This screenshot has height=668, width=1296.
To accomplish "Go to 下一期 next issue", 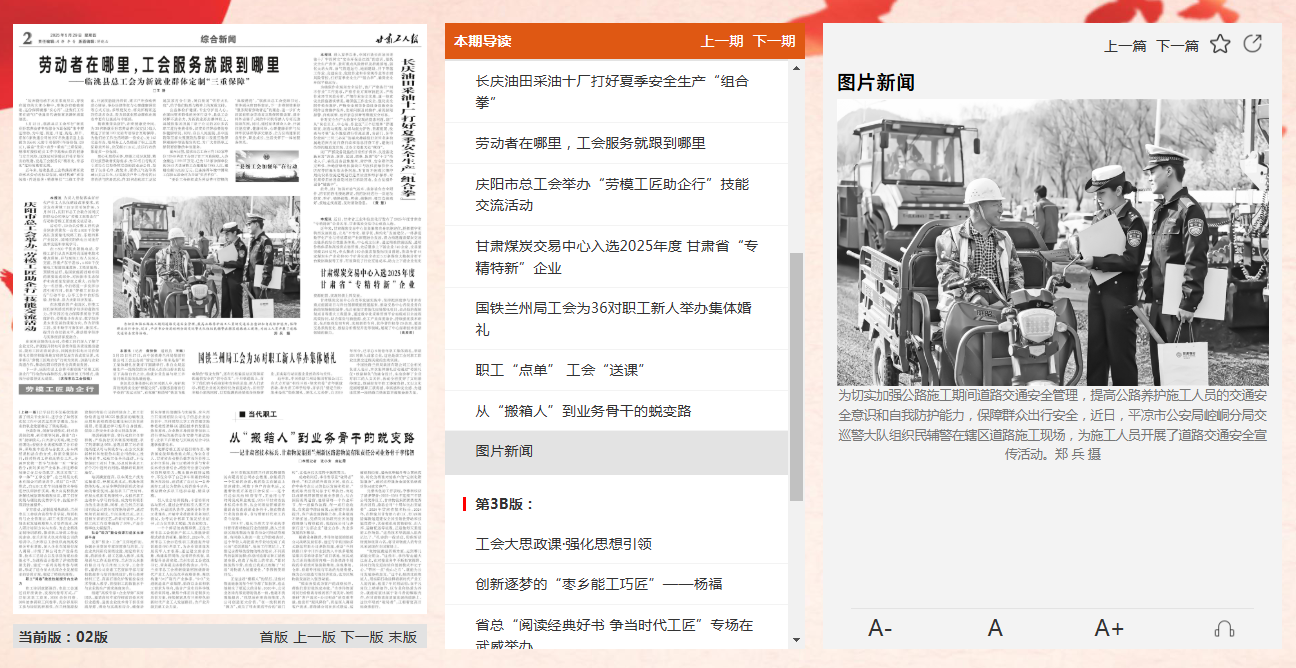I will point(774,41).
